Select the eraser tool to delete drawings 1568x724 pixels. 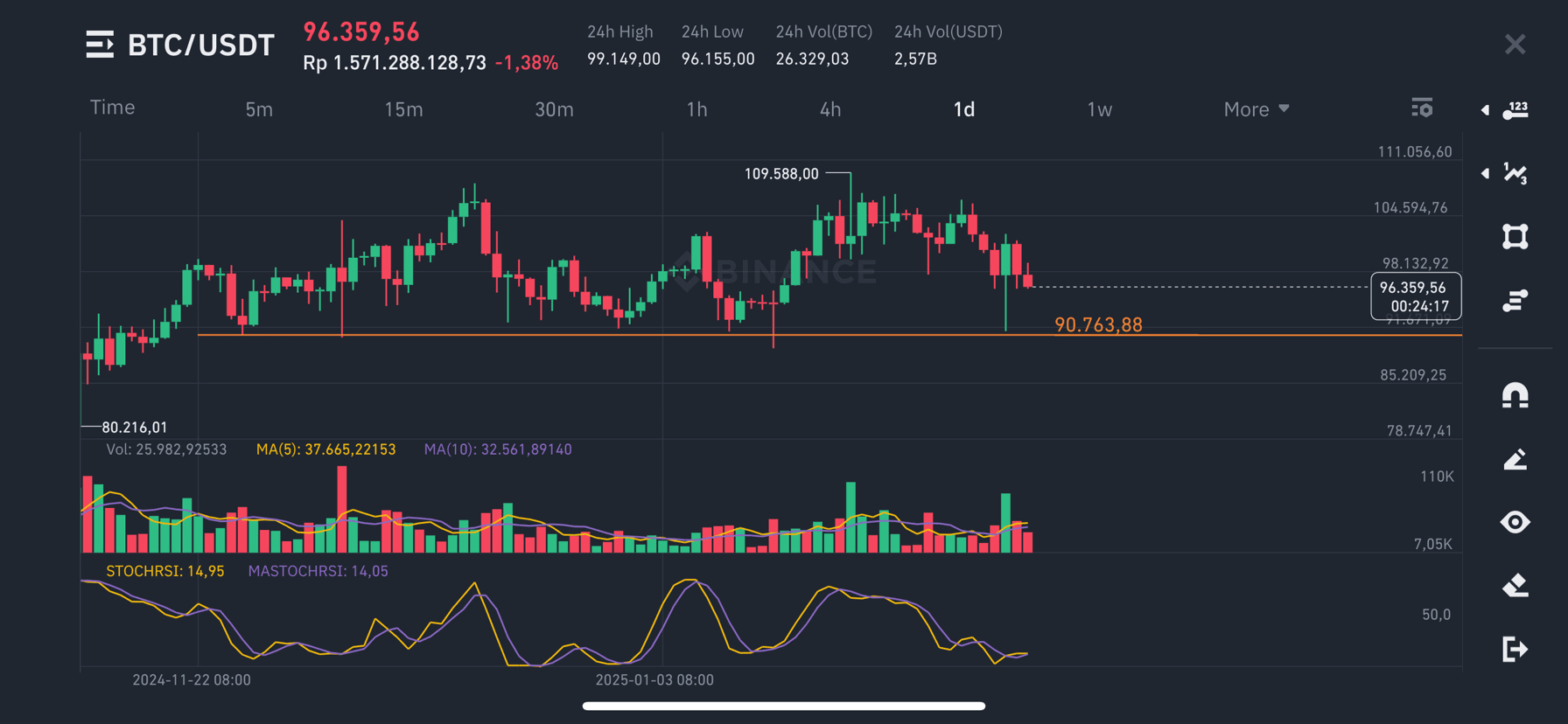(x=1515, y=585)
